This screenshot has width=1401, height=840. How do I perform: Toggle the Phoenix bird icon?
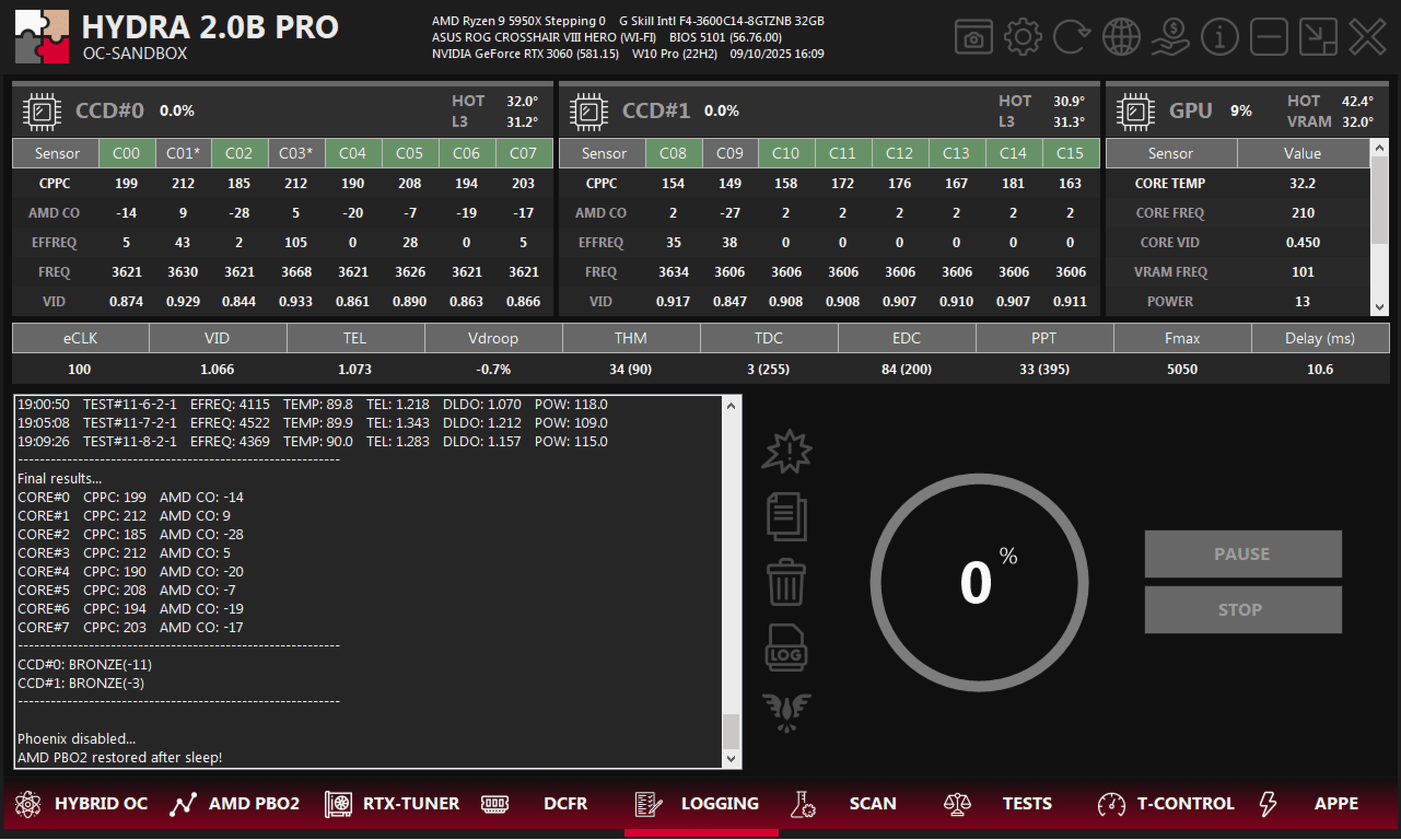click(786, 711)
